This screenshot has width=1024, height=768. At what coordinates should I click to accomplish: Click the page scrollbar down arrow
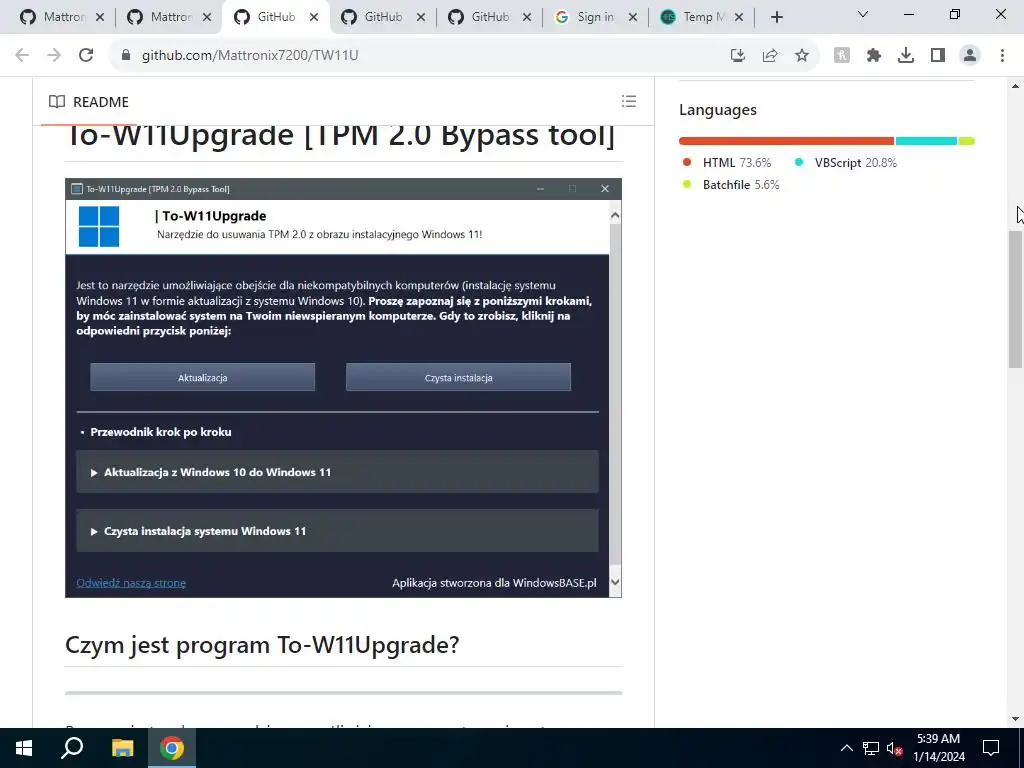coord(1015,720)
